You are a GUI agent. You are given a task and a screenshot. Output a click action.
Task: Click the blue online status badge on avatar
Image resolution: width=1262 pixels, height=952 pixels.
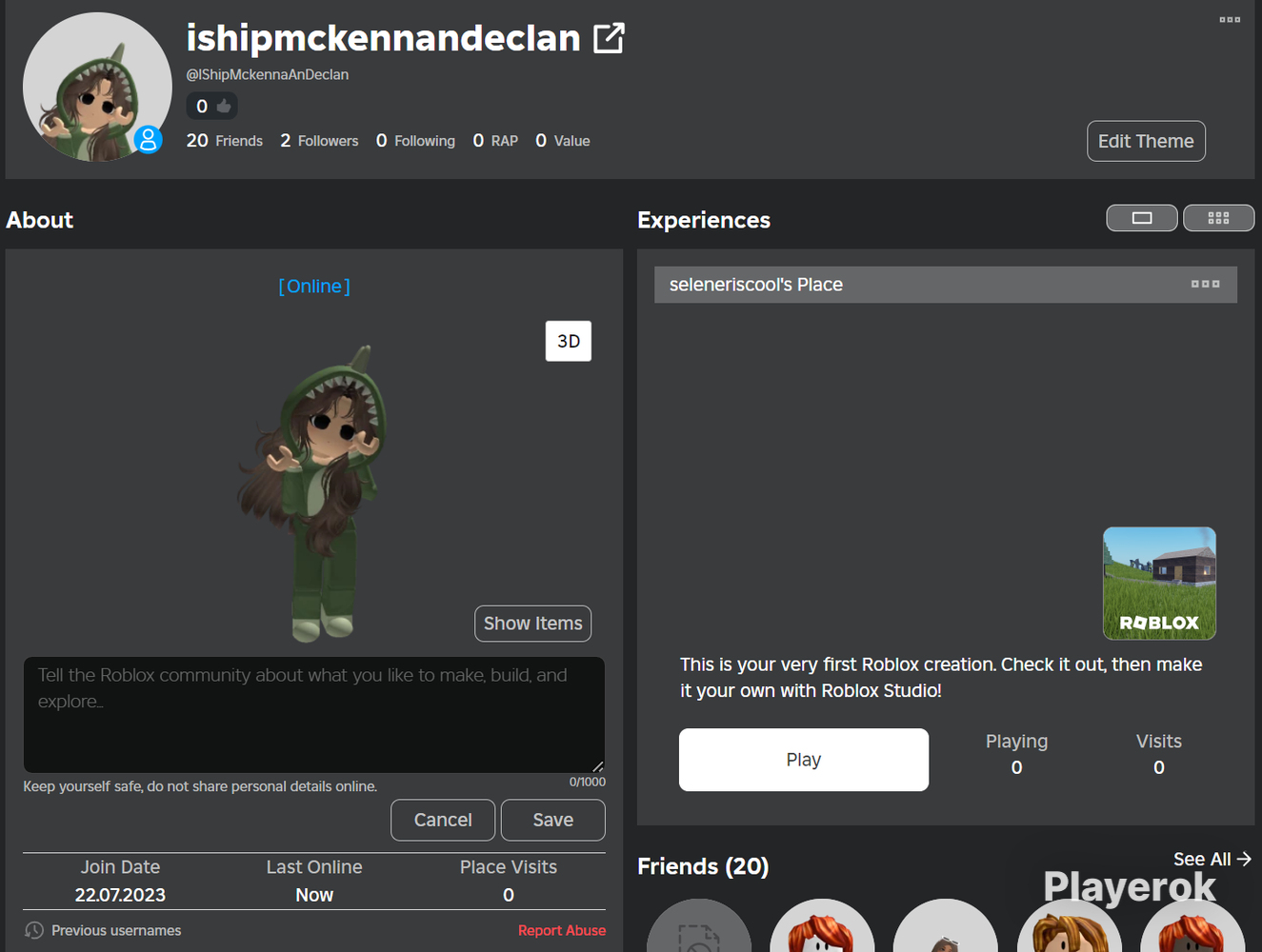[148, 140]
